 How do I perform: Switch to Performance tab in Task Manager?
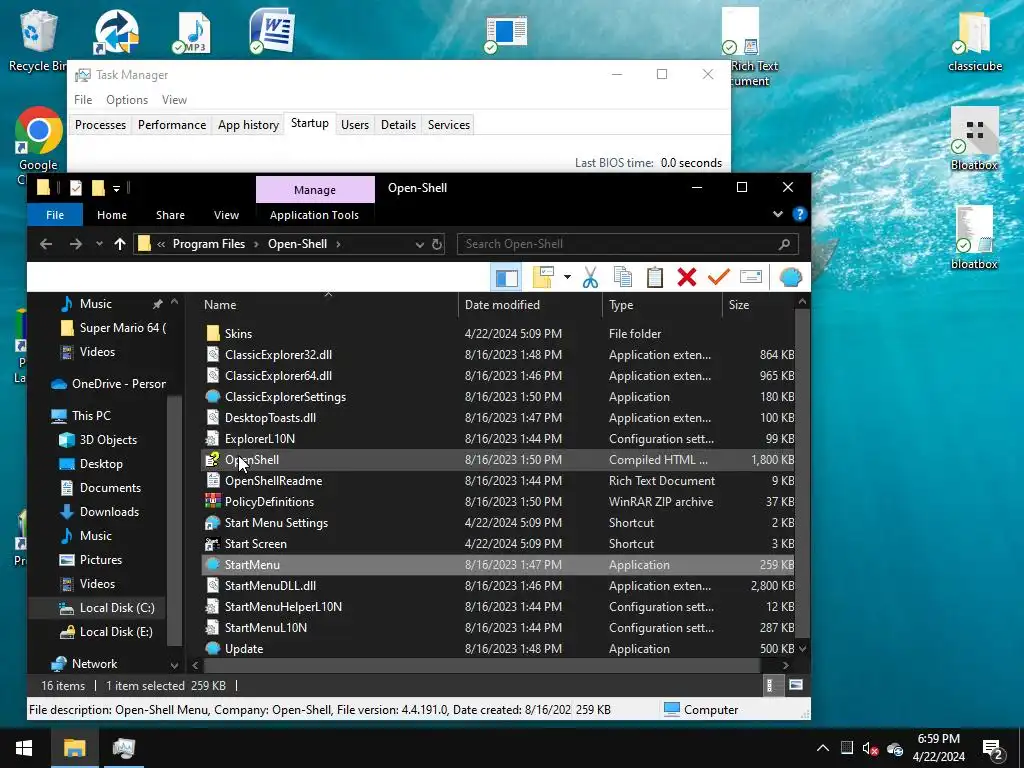(x=172, y=125)
